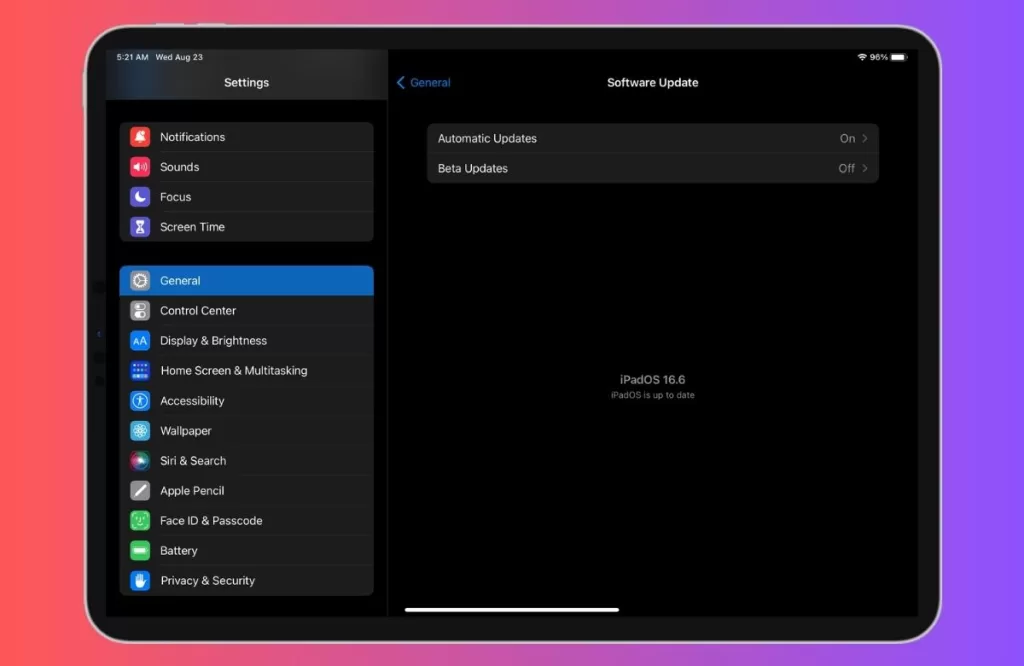The width and height of the screenshot is (1024, 666).
Task: Tap the Settings heading in the sidebar
Action: (246, 83)
